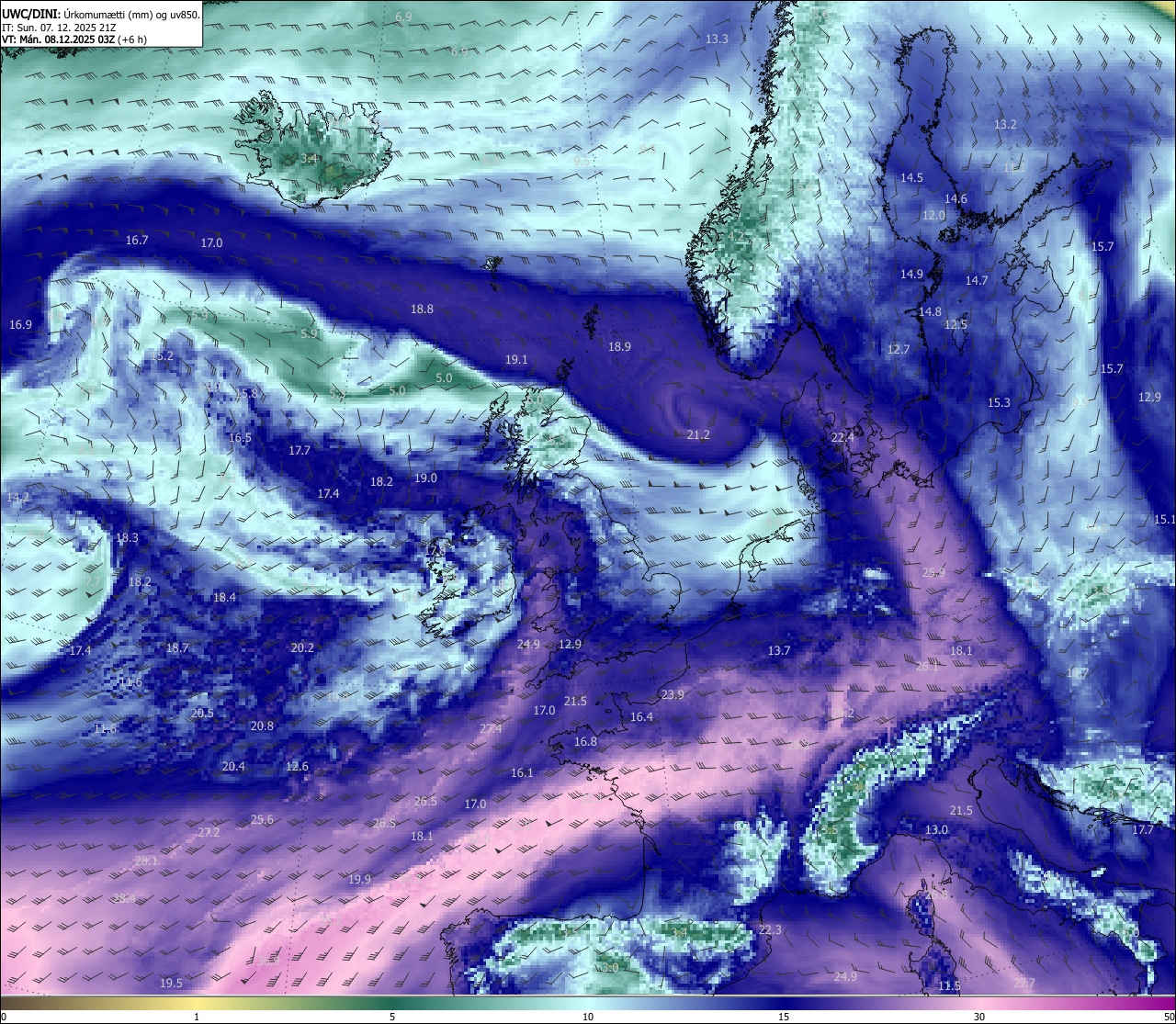Click the 16.8 value over Brittany
This screenshot has width=1176, height=1024.
pos(585,741)
